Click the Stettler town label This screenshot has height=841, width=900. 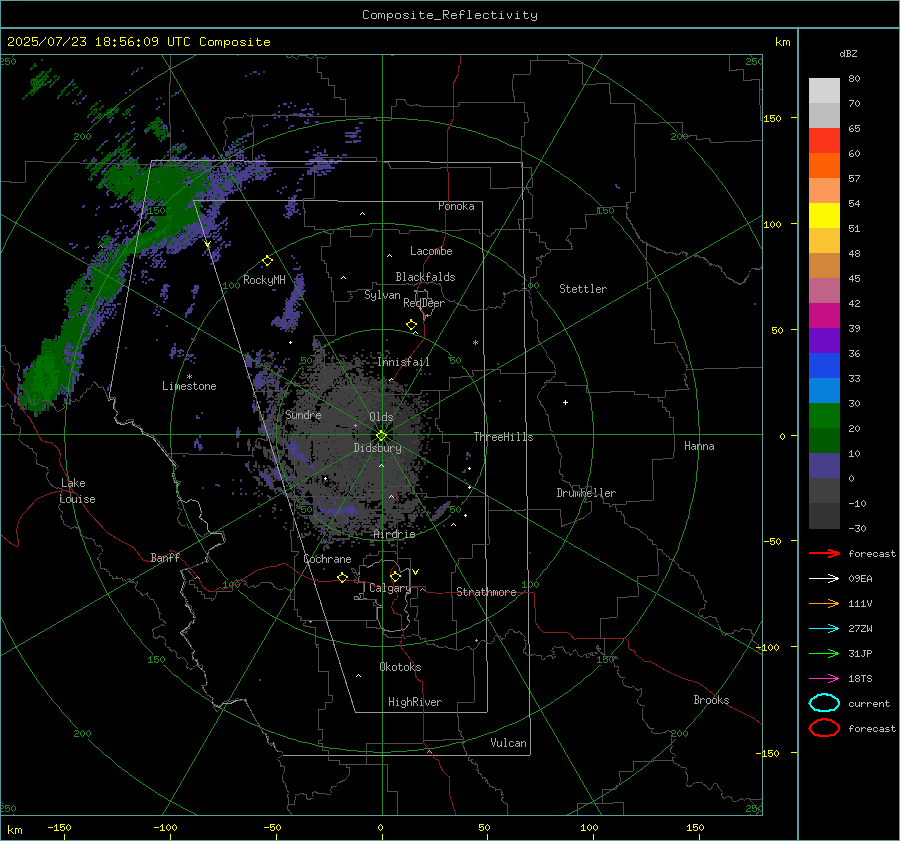click(x=583, y=289)
